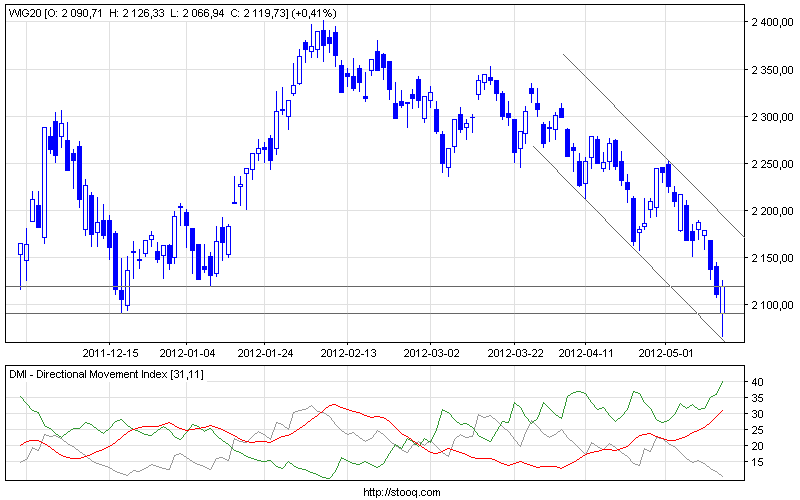Select the 2 300,00 price axis label
The width and height of the screenshot is (800, 500).
(x=772, y=117)
